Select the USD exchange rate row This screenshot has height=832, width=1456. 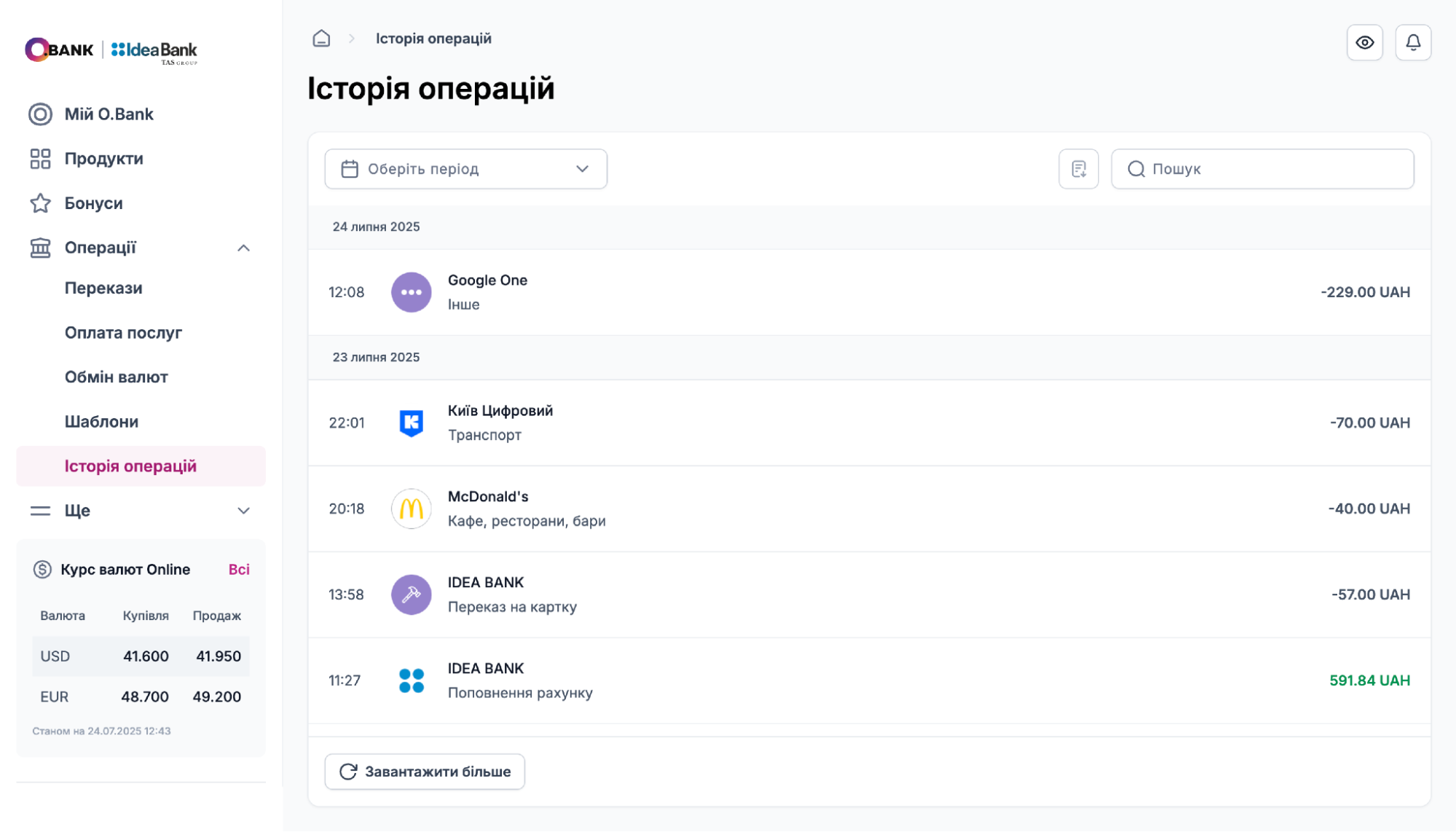click(141, 656)
